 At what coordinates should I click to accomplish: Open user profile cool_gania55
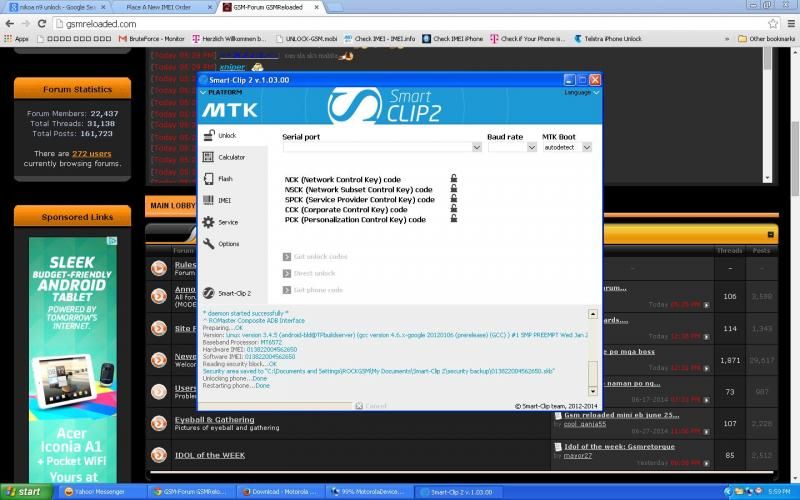[585, 424]
